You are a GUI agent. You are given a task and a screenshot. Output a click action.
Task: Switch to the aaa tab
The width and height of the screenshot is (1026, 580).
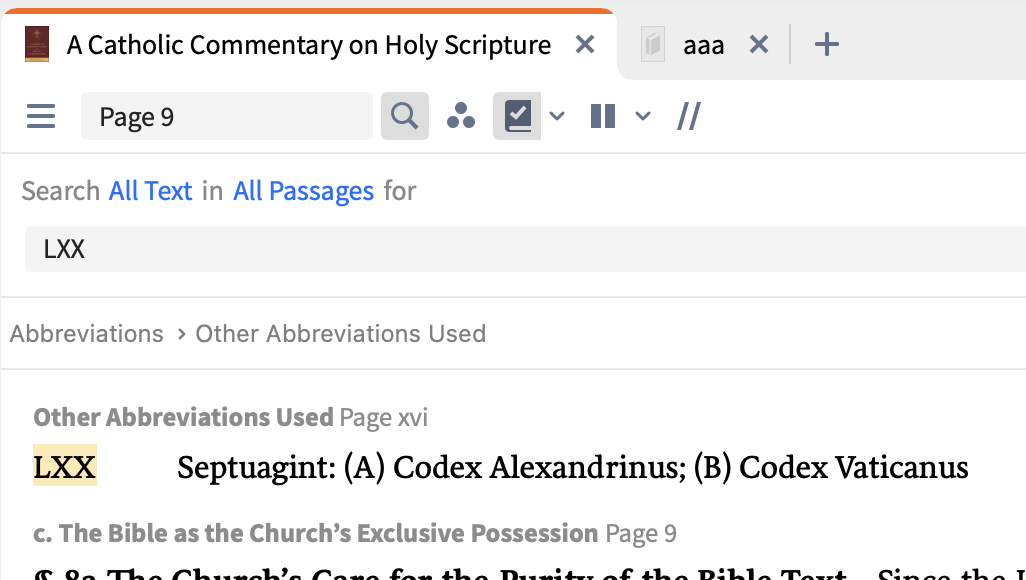click(x=703, y=45)
